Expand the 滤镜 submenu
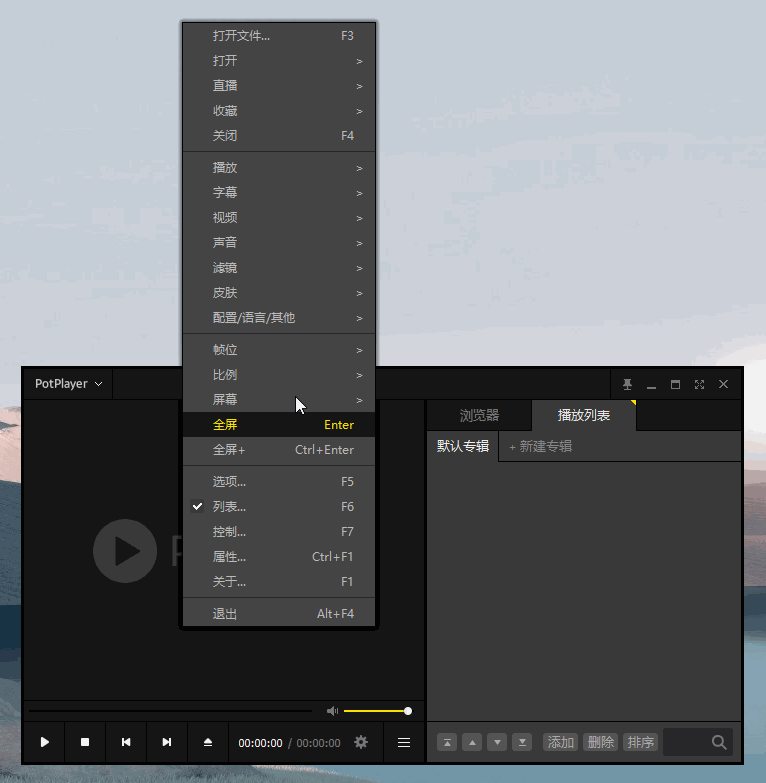Viewport: 766px width, 783px height. [x=279, y=268]
